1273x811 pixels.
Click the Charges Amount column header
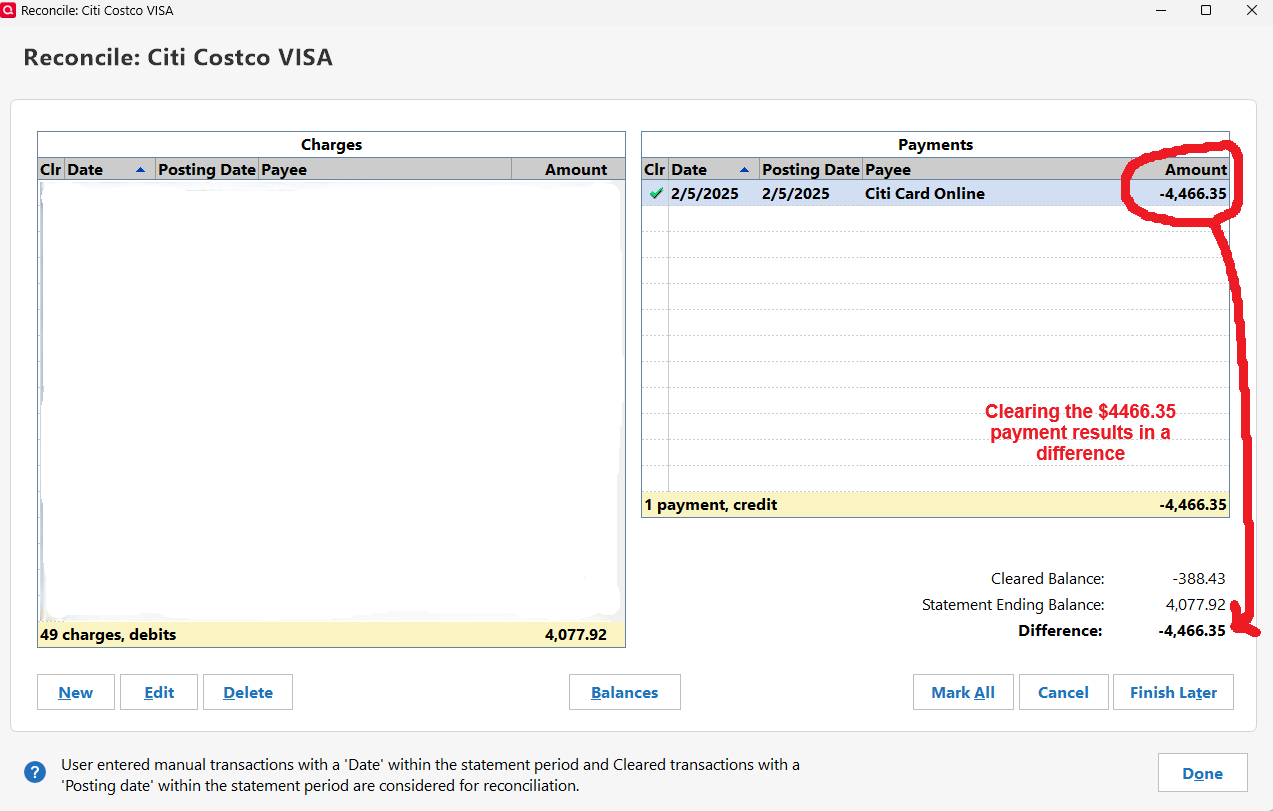click(568, 170)
